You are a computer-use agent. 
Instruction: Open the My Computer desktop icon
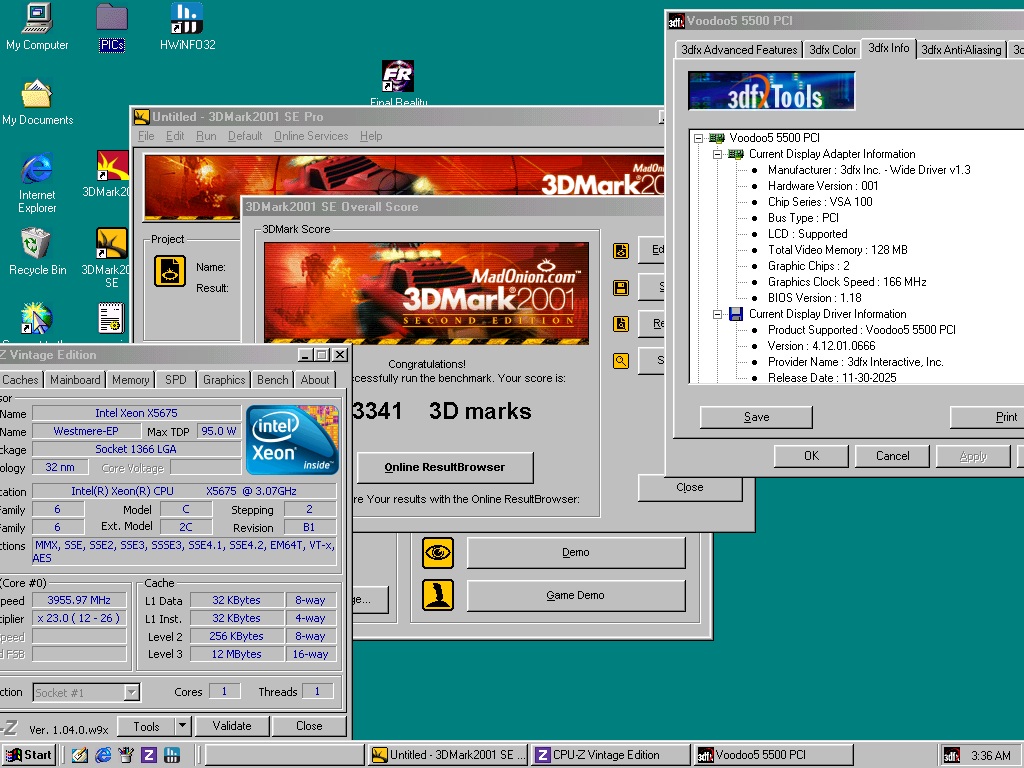click(x=37, y=26)
